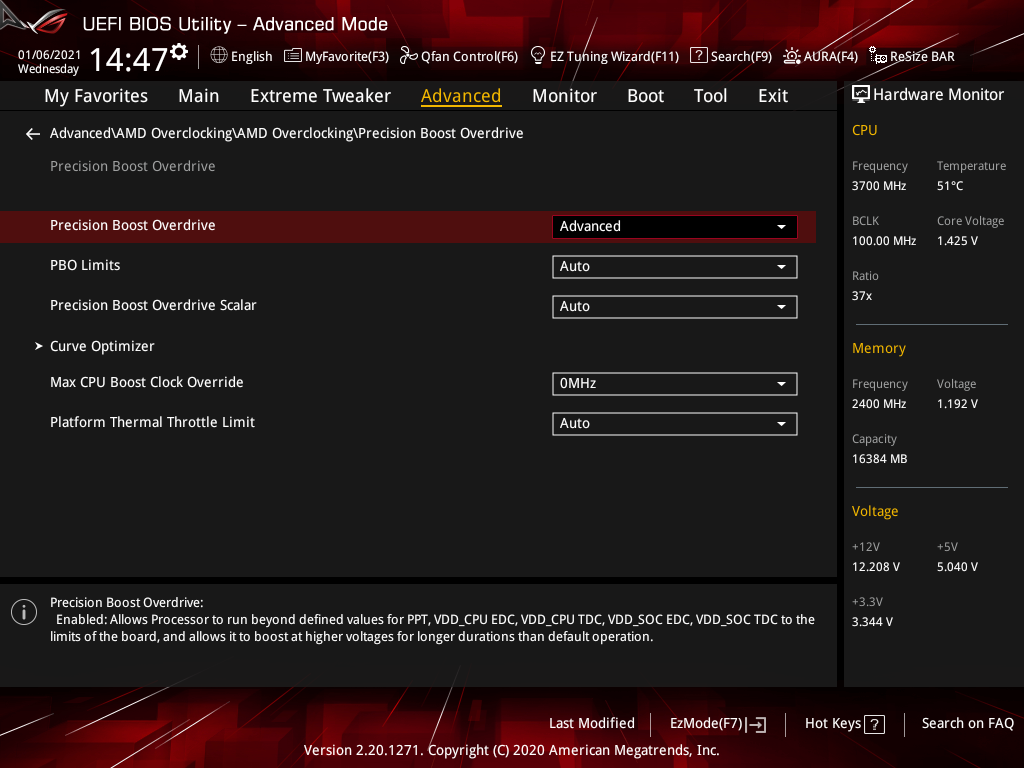Open Max CPU Boost Clock Override dropdown
Image resolution: width=1024 pixels, height=768 pixels.
coord(675,383)
